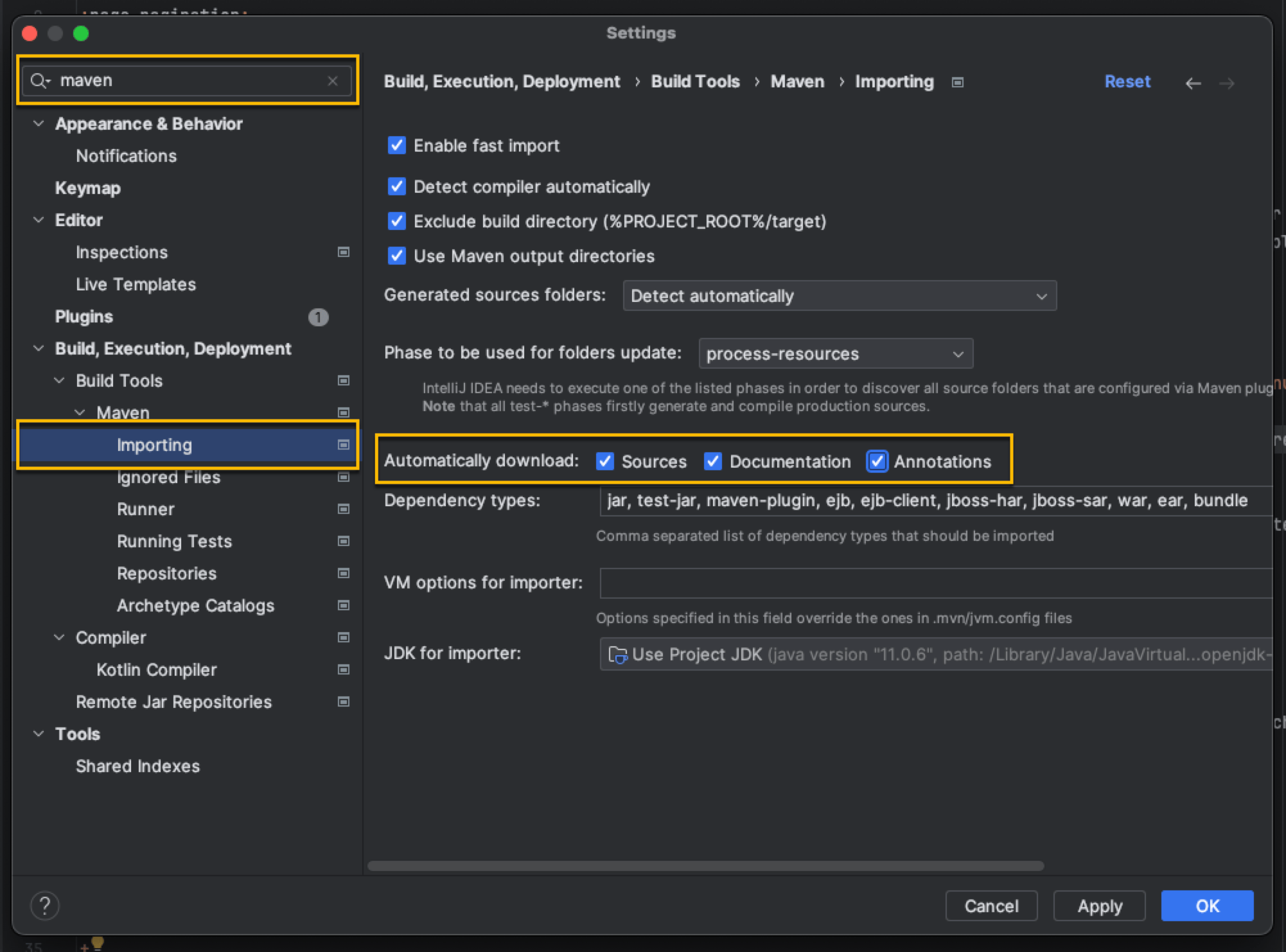Screen dimensions: 1286x952
Task: Uncheck Sources automatic download
Action: (x=605, y=461)
